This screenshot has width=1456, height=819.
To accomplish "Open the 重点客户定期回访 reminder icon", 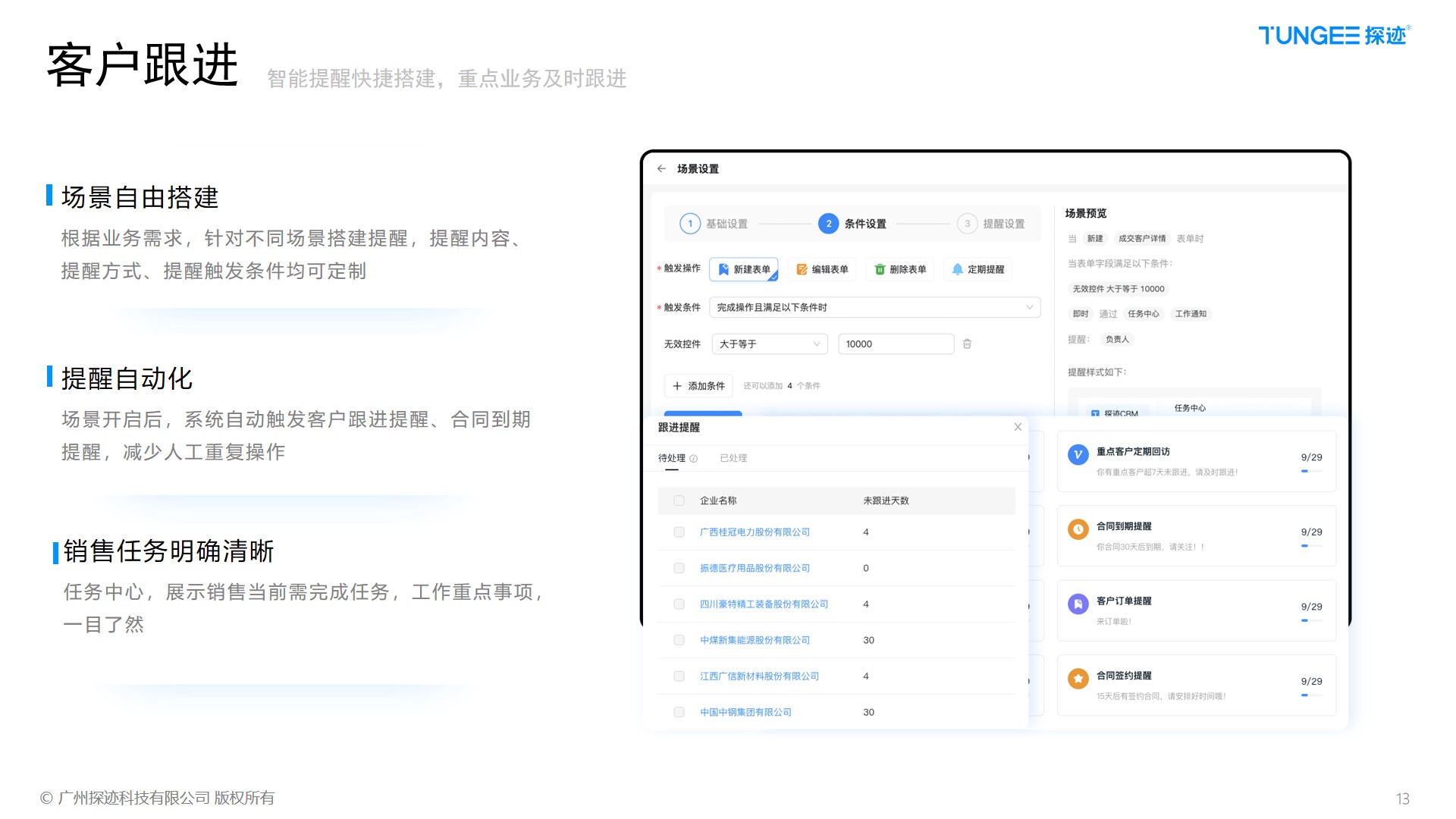I will click(x=1078, y=455).
